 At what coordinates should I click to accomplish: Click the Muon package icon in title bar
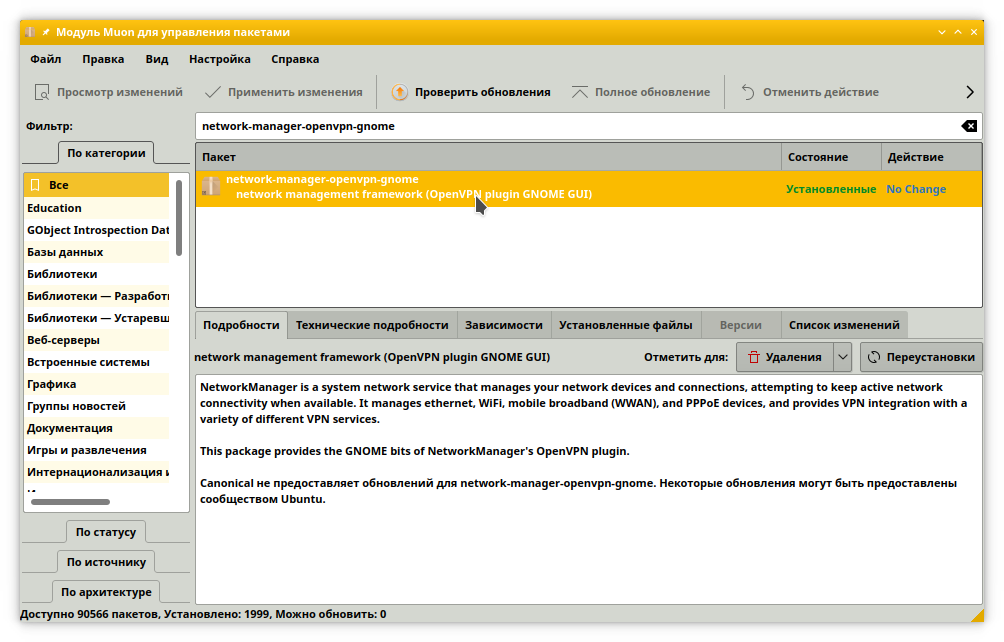[29, 32]
